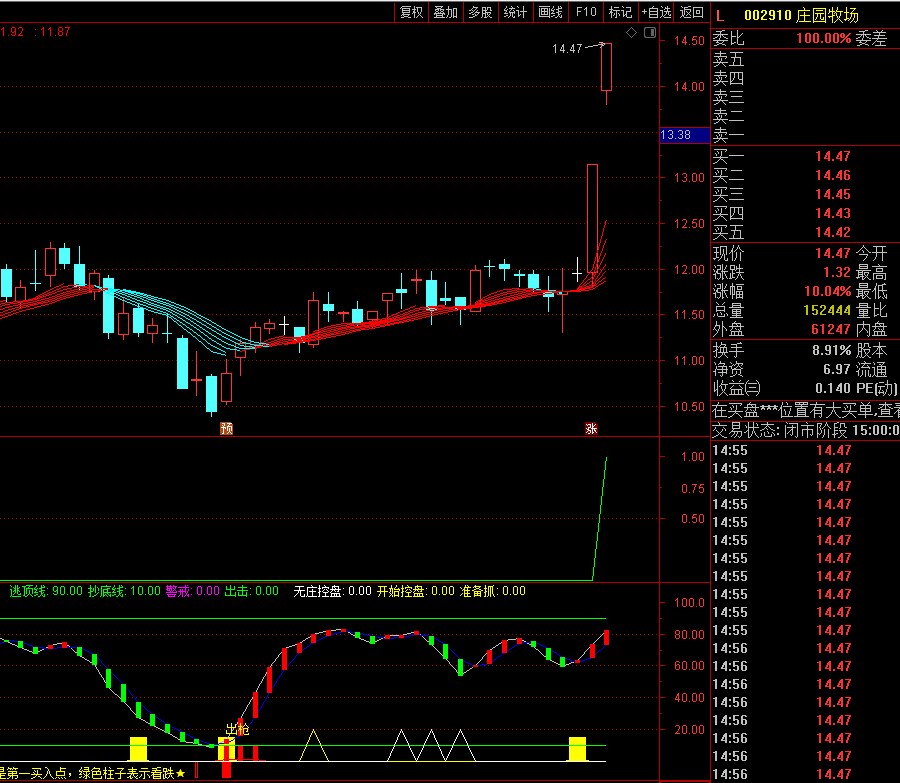Click the 涨幅 value 10.04%
Viewport: 900px width, 783px height.
pos(828,291)
